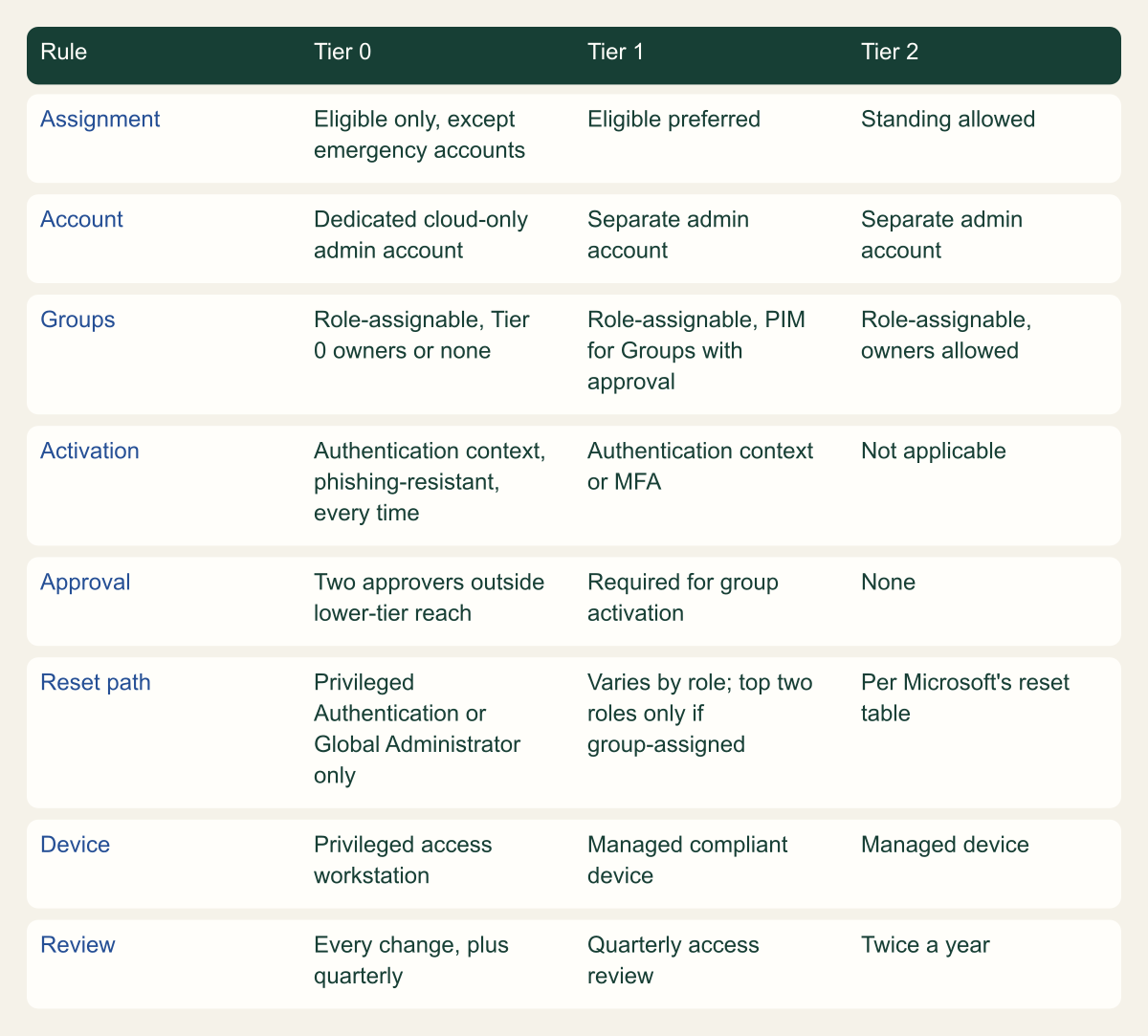Select the 'Account' row label
The width and height of the screenshot is (1148, 1036).
(x=81, y=219)
